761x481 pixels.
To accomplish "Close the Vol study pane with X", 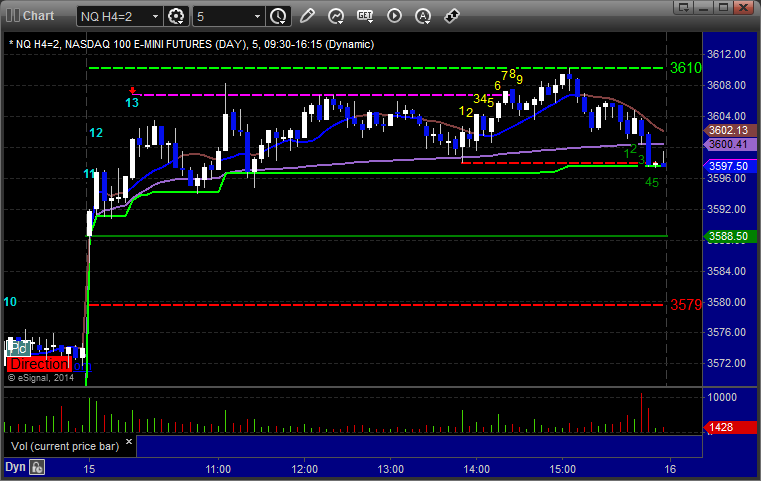I will point(129,442).
